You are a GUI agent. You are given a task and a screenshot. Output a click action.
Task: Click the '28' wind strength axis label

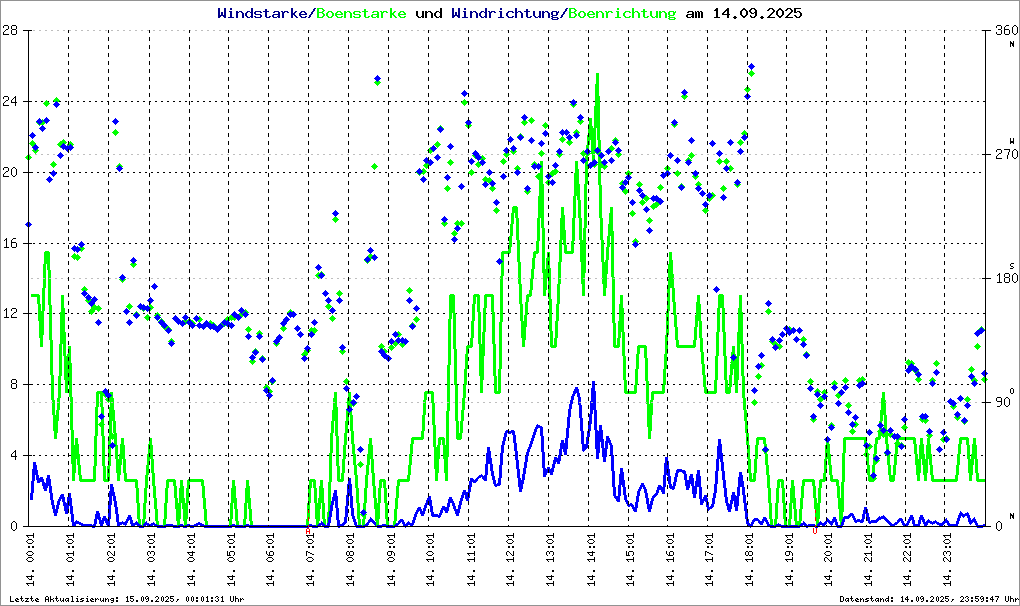click(10, 31)
